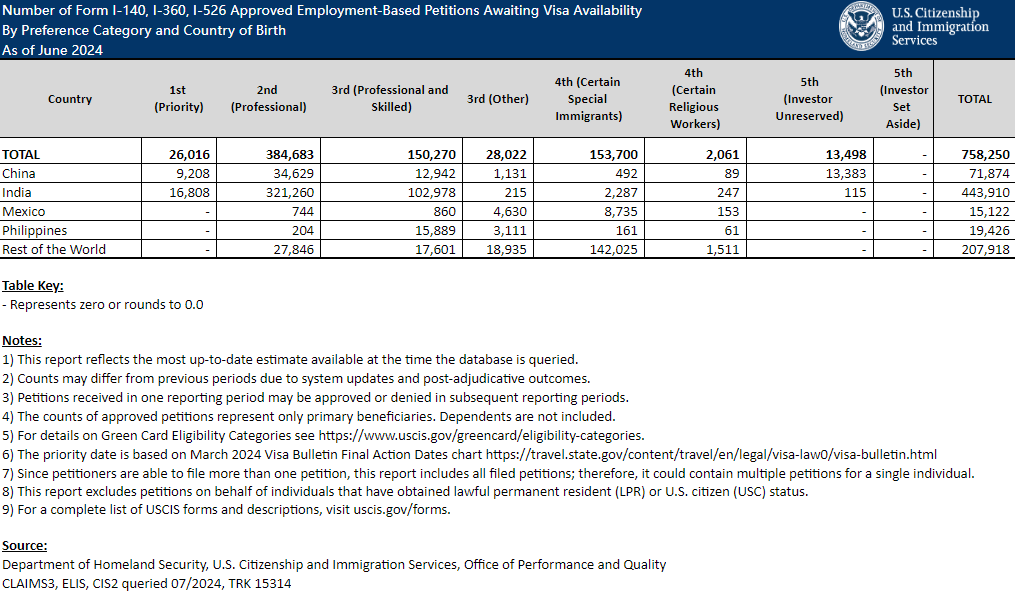Select the China row label
Image resolution: width=1015 pixels, height=594 pixels.
[x=19, y=173]
